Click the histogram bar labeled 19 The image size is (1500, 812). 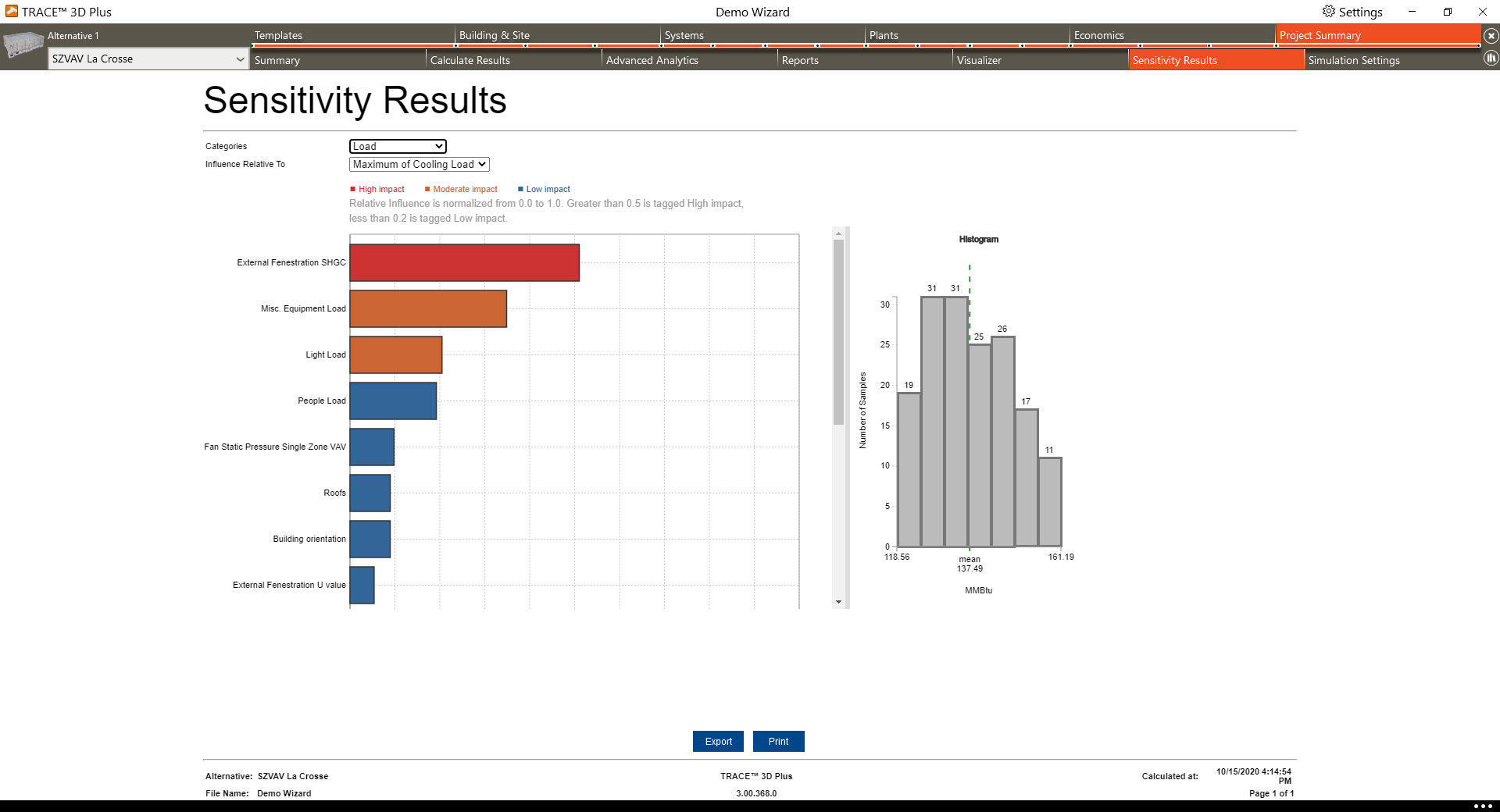click(x=909, y=469)
